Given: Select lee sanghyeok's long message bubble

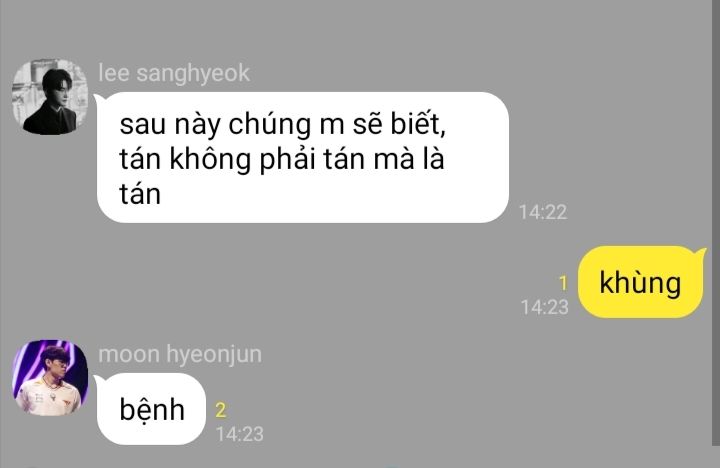Looking at the screenshot, I should tap(302, 158).
